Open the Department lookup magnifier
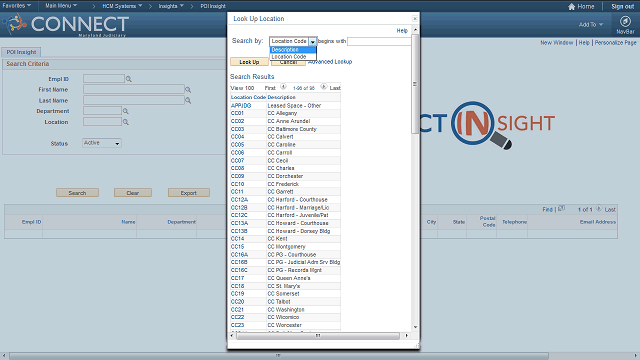The image size is (640, 360). click(126, 111)
